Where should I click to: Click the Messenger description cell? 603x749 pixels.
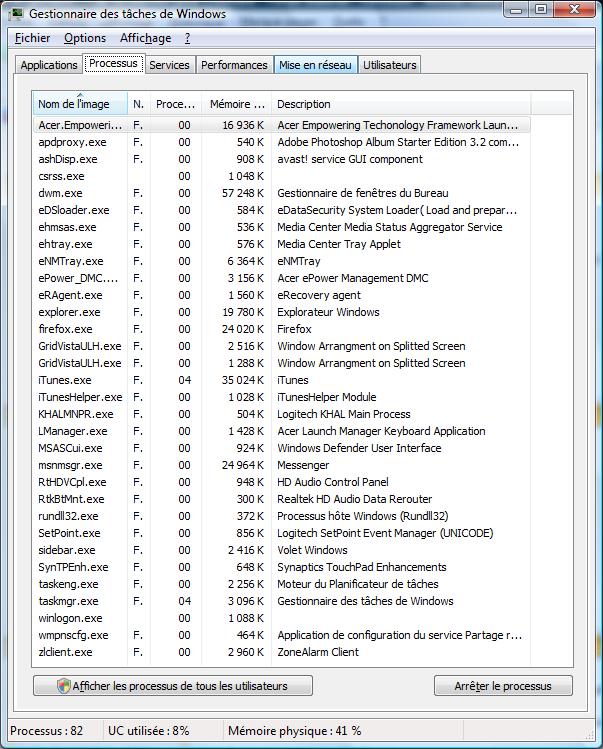[303, 465]
